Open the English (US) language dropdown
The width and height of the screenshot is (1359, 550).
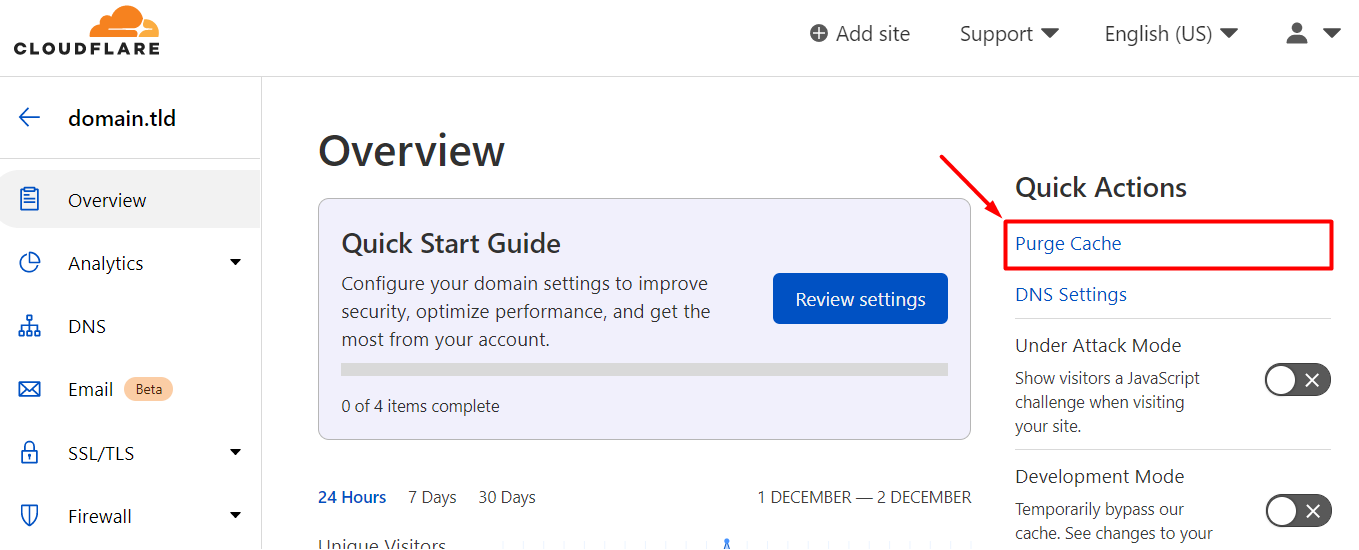tap(1170, 34)
